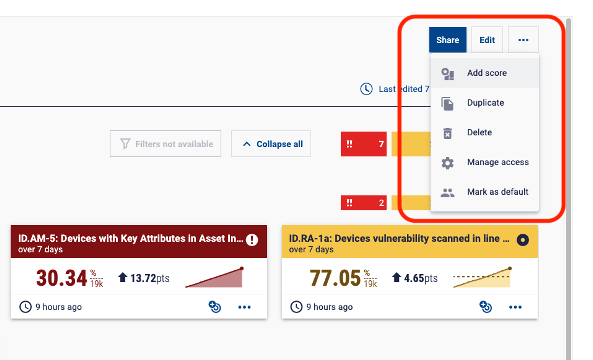
Task: Click the double exclamation icon in badge 7
Action: click(349, 144)
